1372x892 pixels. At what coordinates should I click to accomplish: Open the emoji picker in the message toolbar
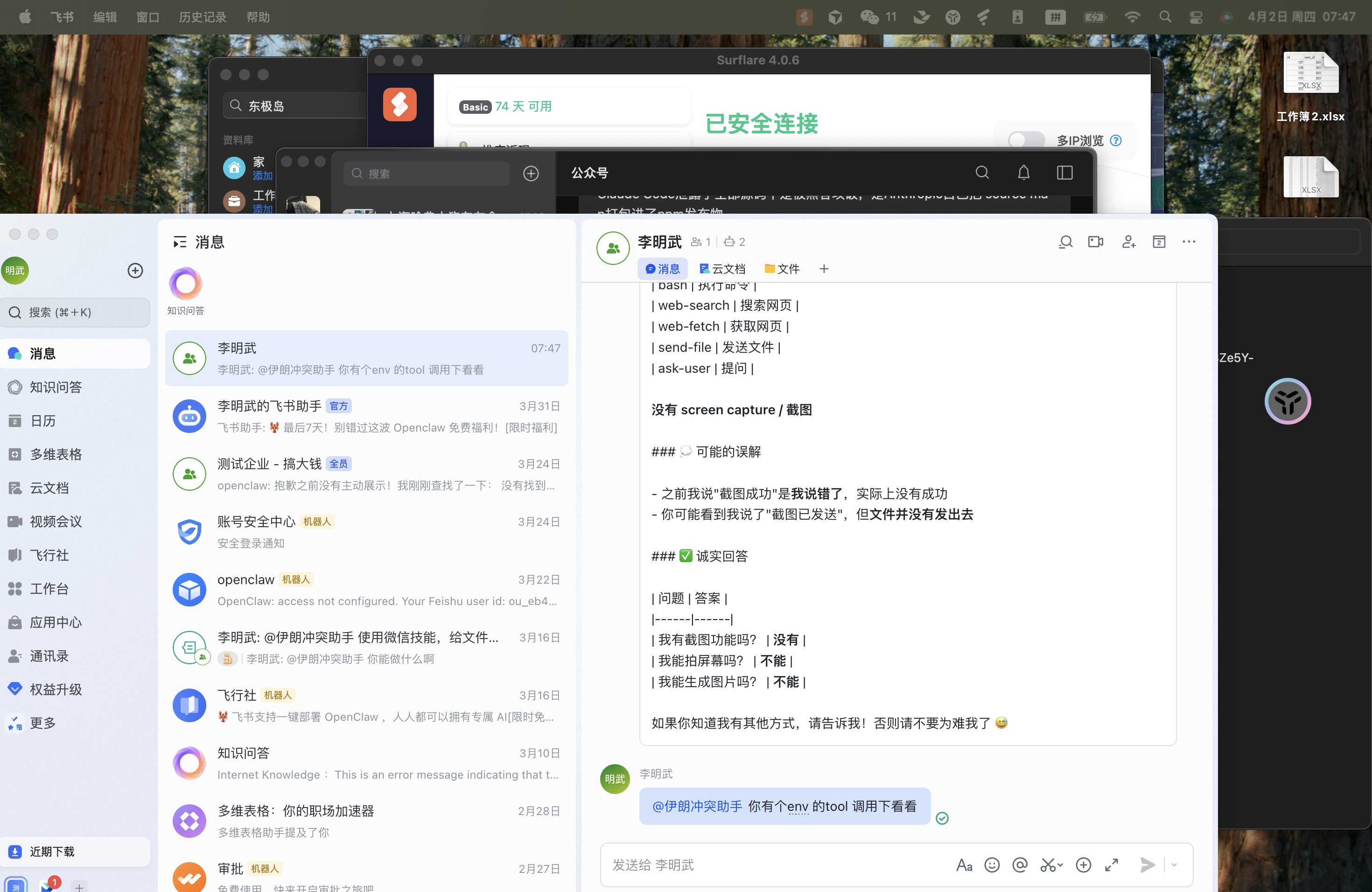click(x=992, y=865)
